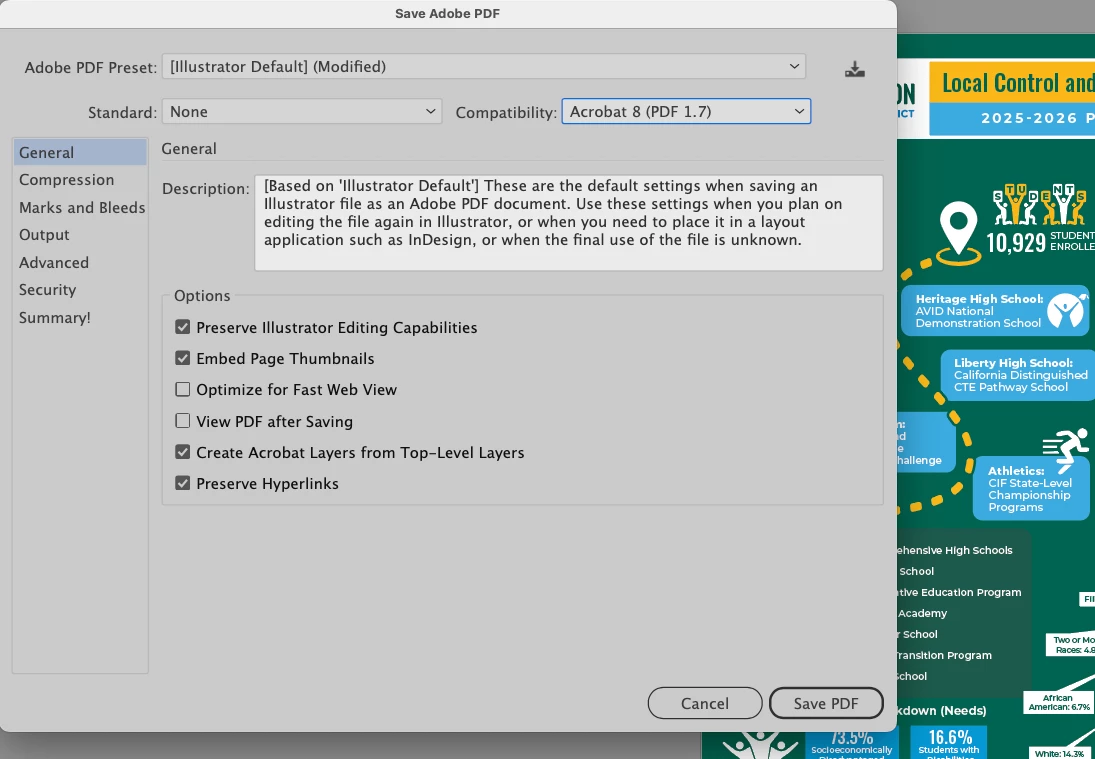This screenshot has height=759, width=1095.
Task: Select the General category
Action: click(x=80, y=152)
